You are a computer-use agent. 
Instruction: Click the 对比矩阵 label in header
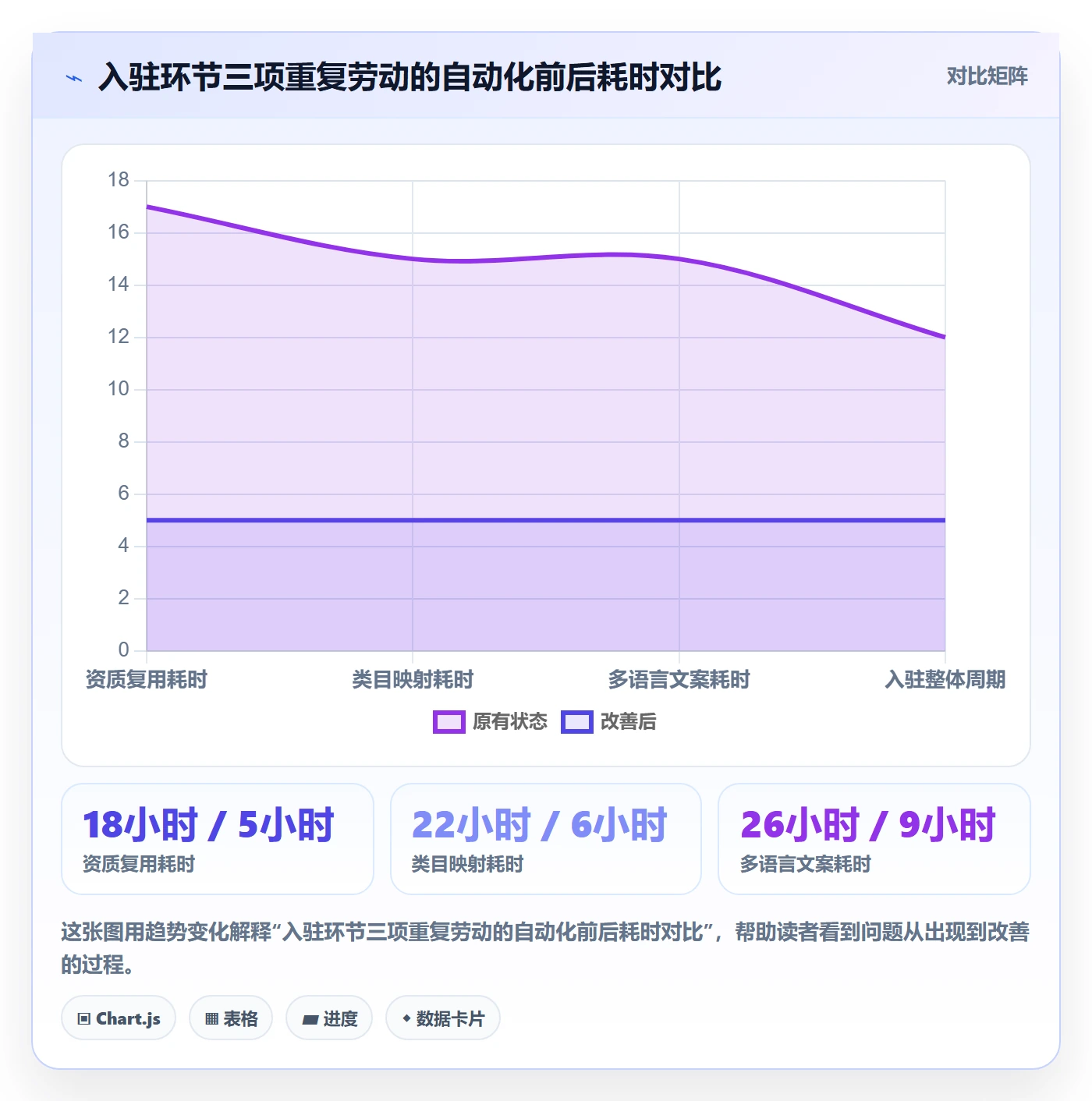pos(987,76)
